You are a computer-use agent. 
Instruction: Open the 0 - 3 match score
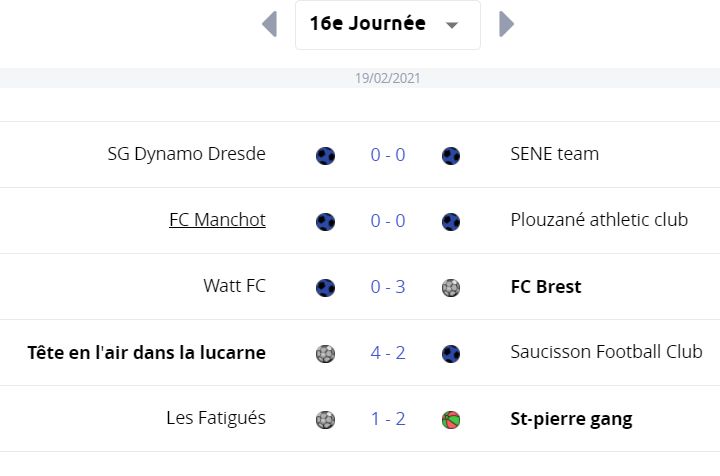click(388, 287)
